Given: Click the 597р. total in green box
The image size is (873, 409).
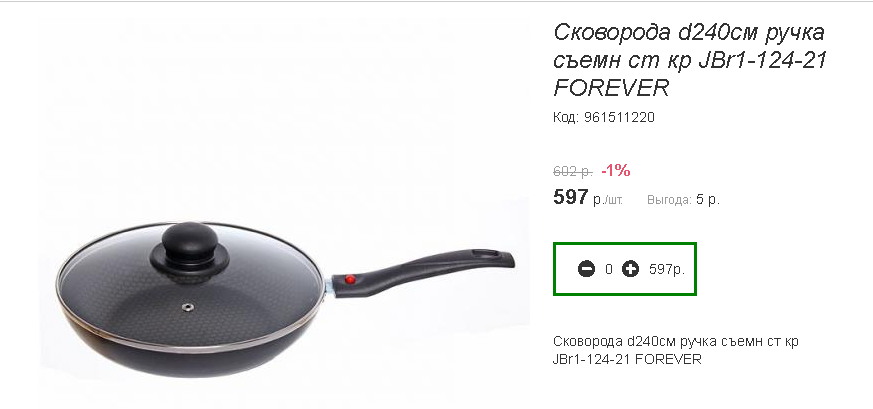Looking at the screenshot, I should 667,269.
